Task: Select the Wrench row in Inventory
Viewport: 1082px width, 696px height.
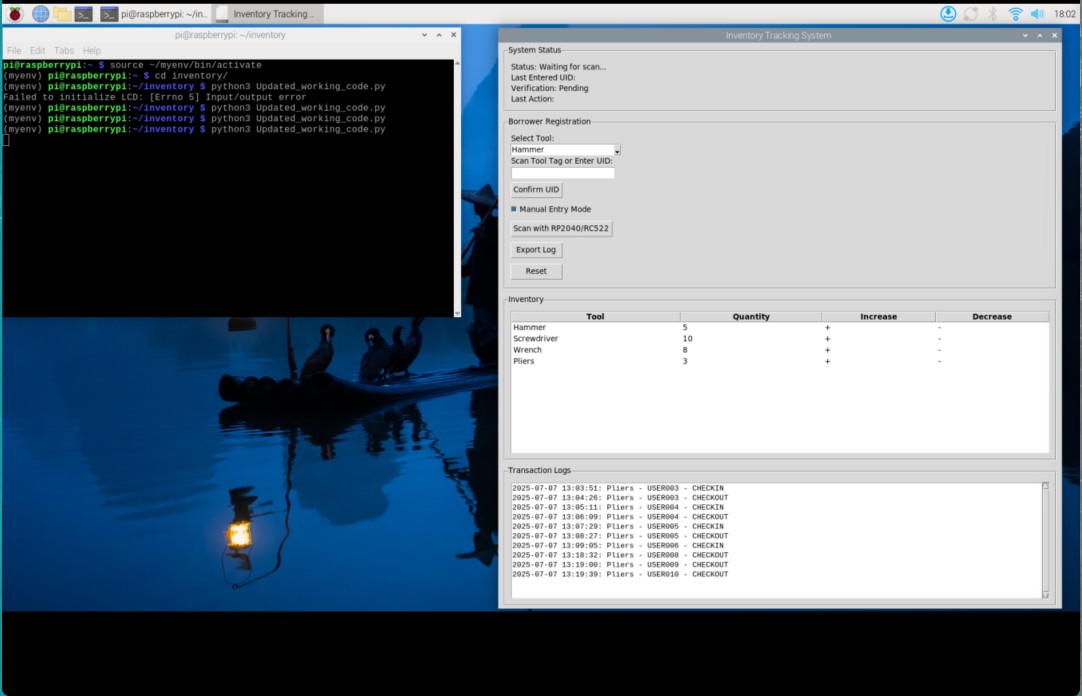Action: [x=780, y=350]
